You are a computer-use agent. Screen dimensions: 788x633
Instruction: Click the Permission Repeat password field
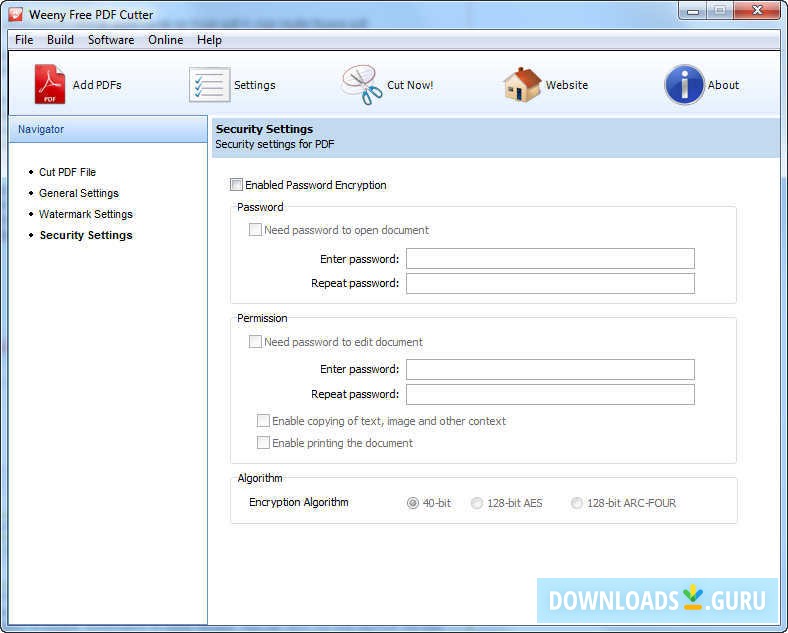(x=550, y=394)
